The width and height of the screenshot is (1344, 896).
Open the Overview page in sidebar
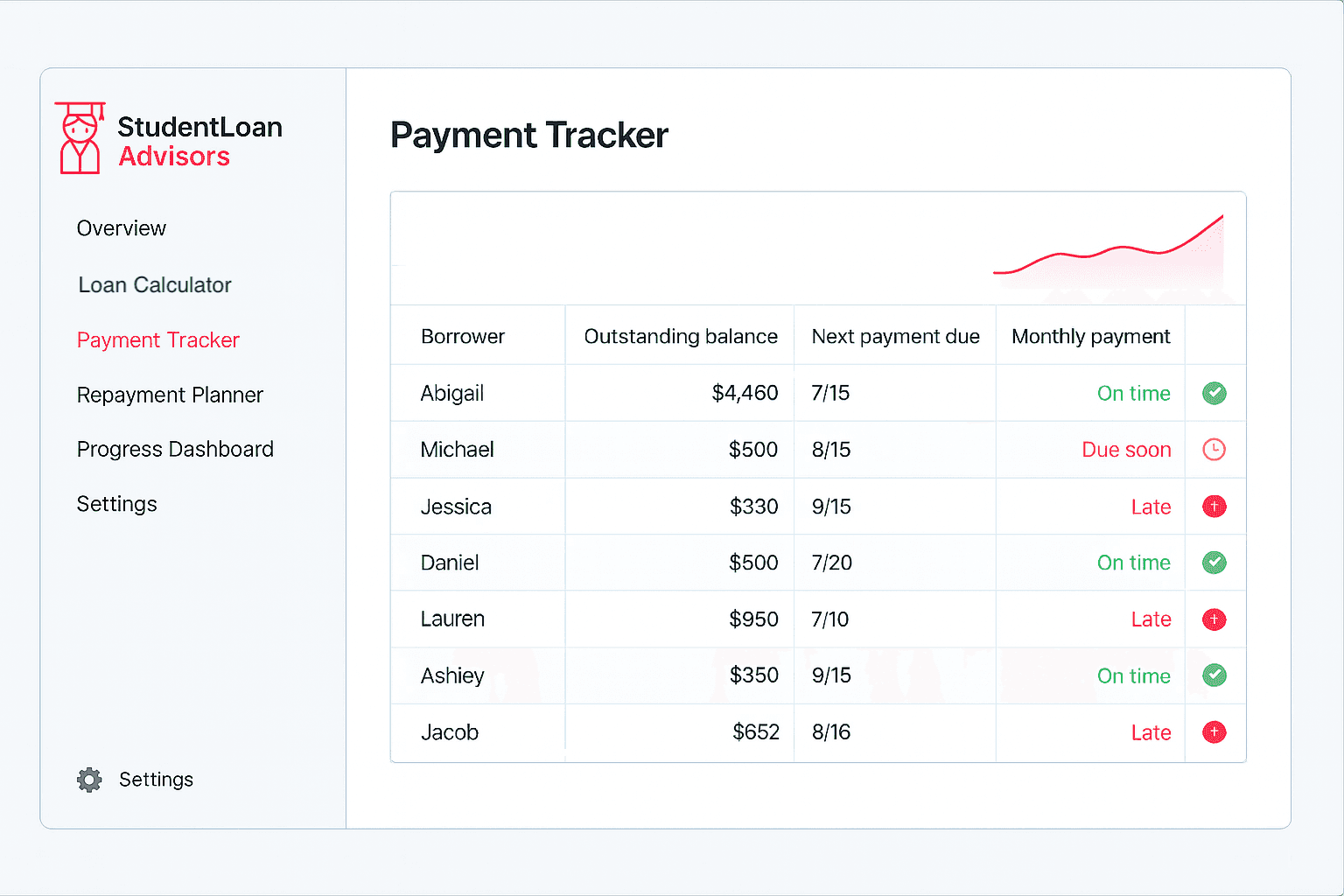pyautogui.click(x=122, y=228)
